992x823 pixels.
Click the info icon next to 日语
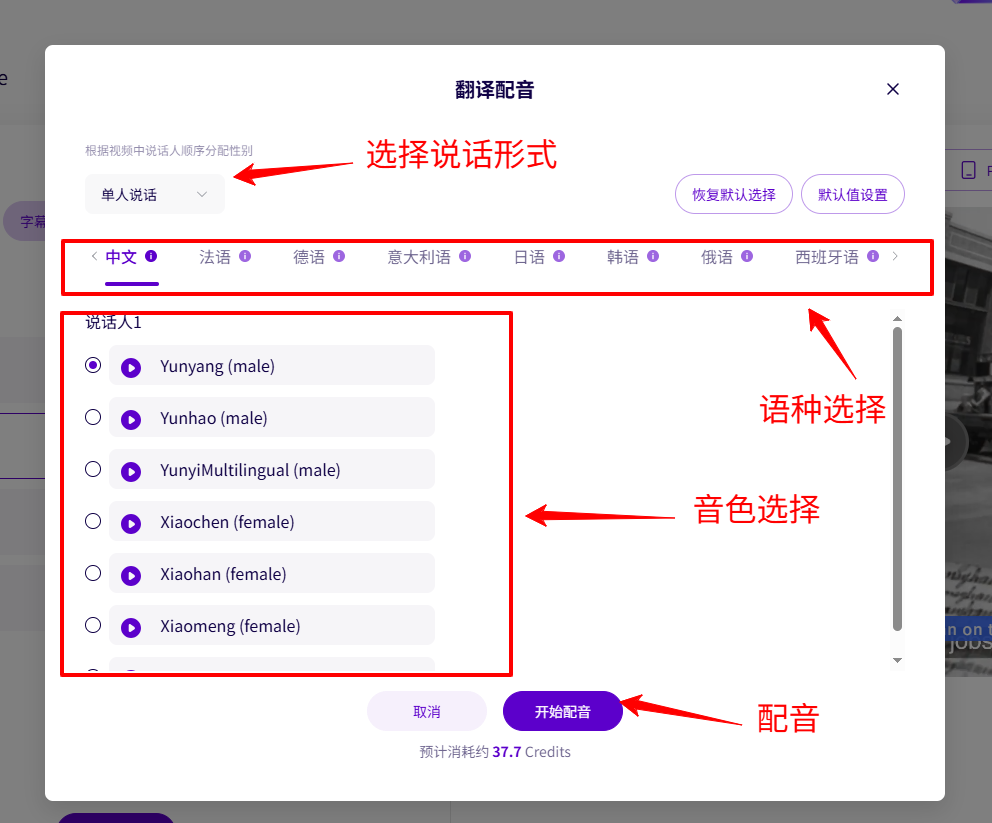pyautogui.click(x=559, y=256)
